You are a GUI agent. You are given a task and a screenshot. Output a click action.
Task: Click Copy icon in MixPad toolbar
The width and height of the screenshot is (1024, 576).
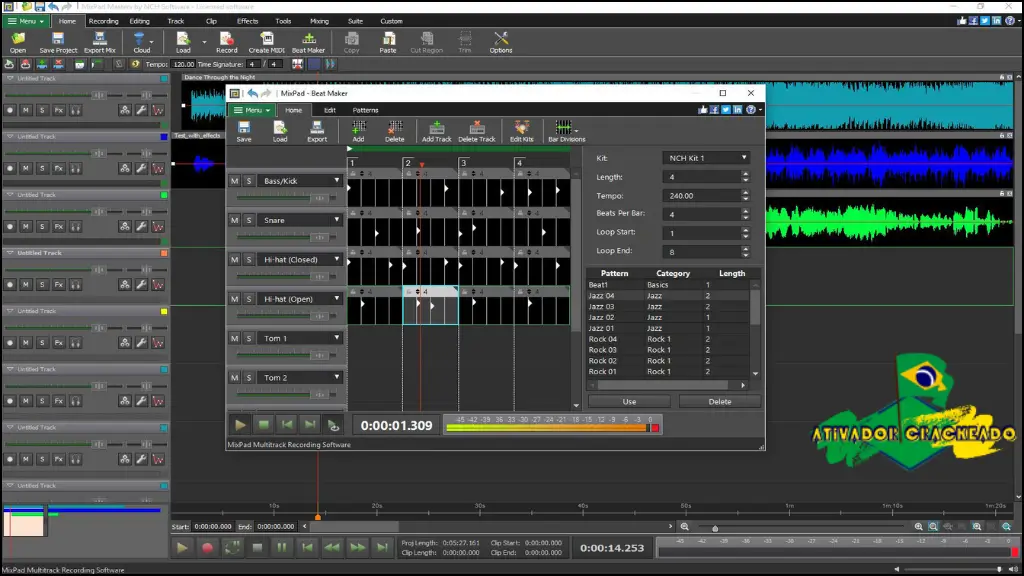point(351,42)
